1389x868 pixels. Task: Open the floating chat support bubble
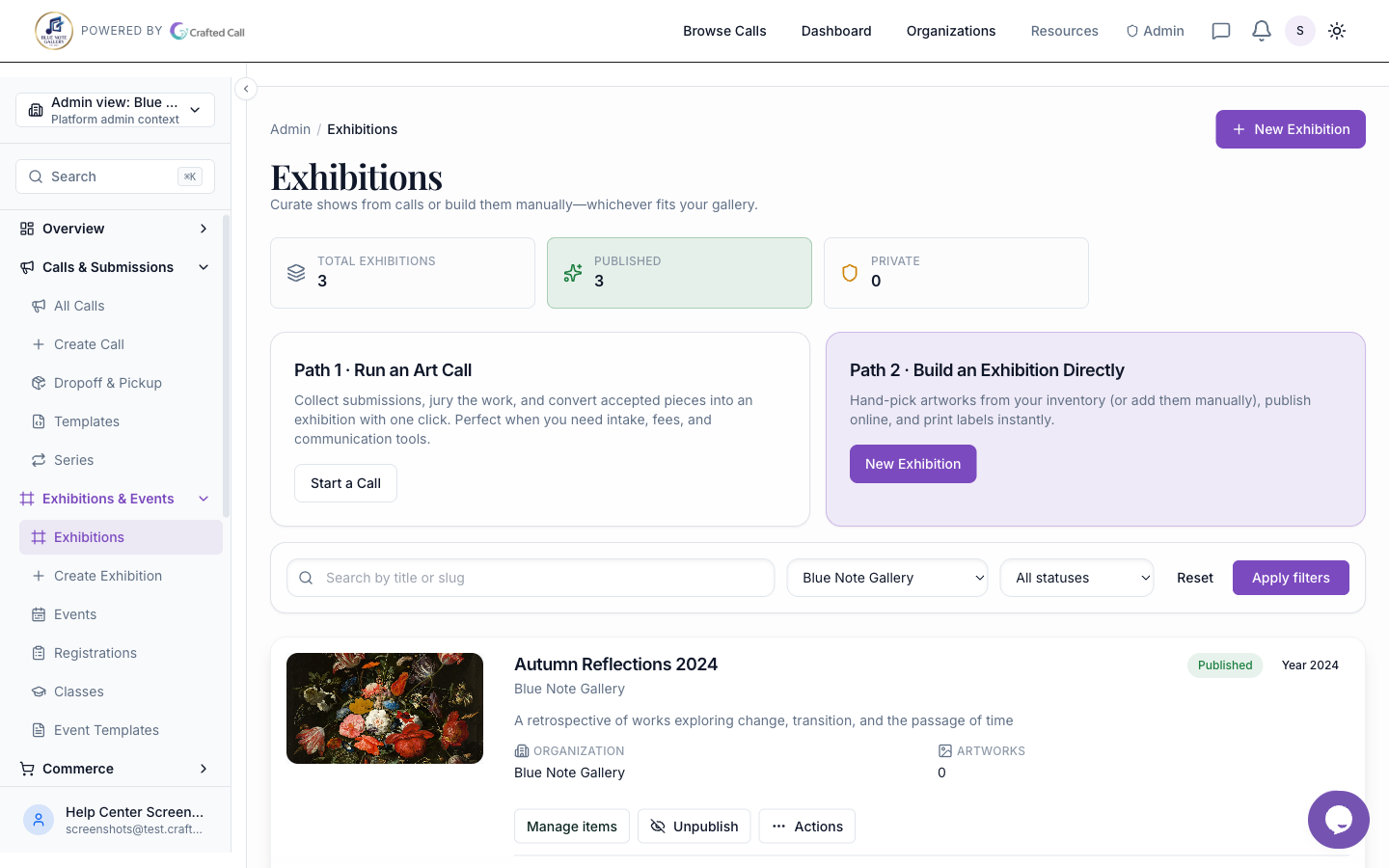[1338, 820]
